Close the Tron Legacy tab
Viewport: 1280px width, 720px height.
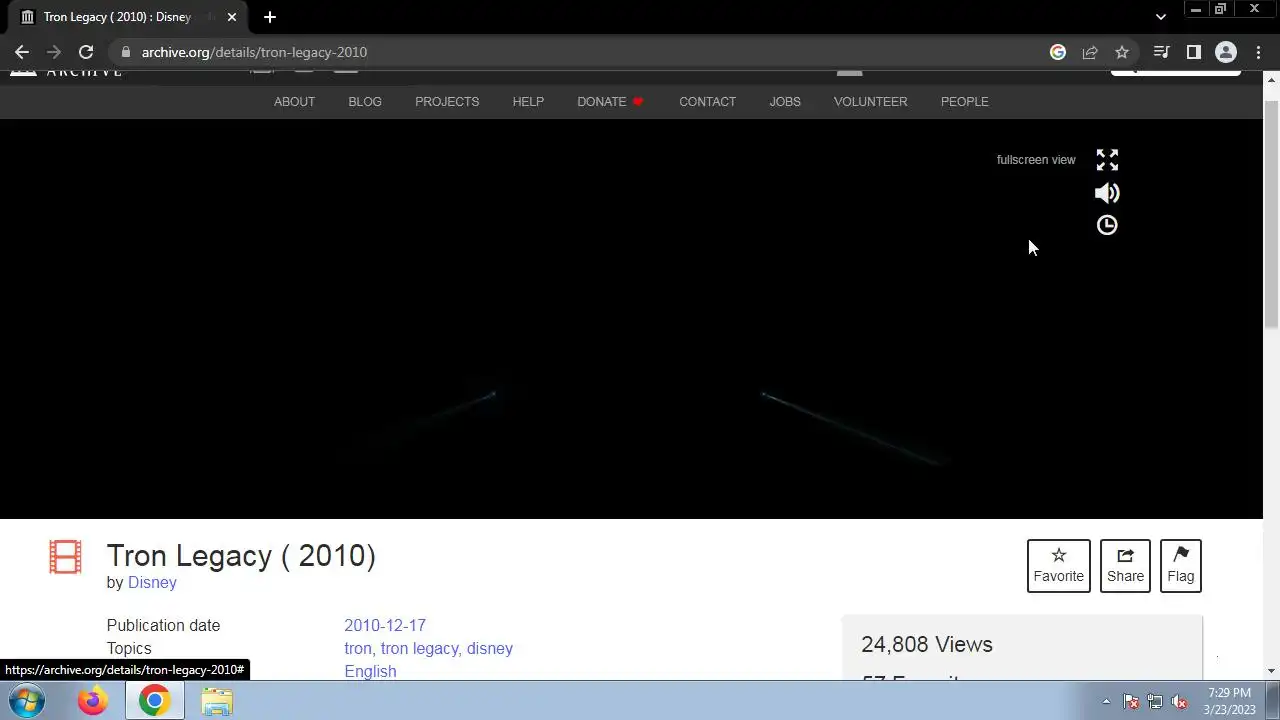pos(232,17)
